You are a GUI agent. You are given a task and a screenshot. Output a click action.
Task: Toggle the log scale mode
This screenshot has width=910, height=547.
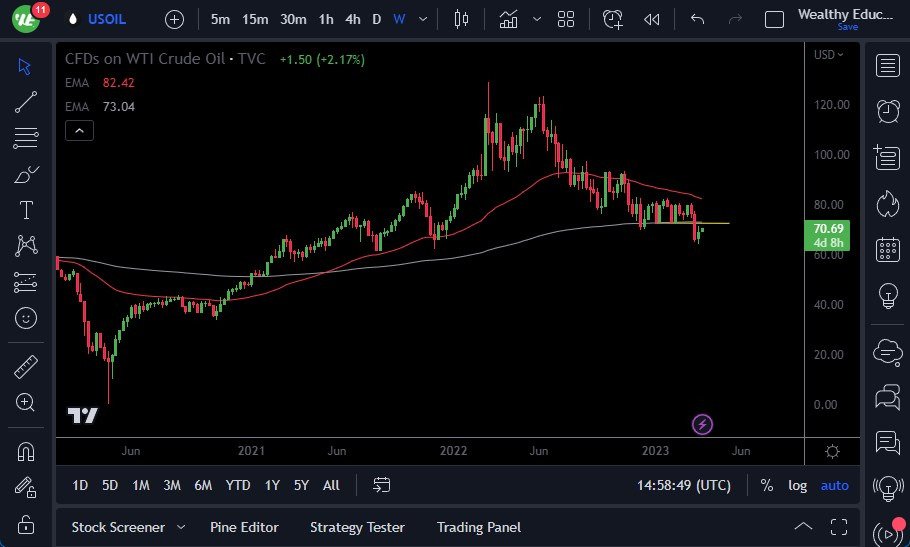797,486
